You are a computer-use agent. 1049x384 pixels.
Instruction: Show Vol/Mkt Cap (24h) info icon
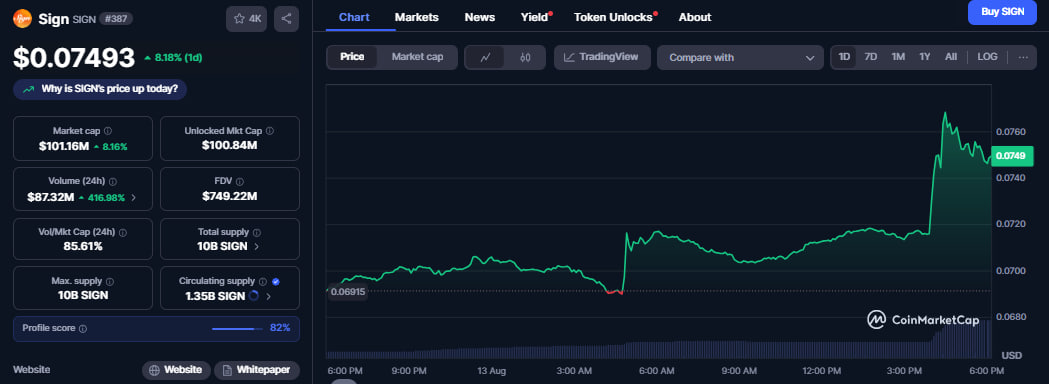[122, 232]
